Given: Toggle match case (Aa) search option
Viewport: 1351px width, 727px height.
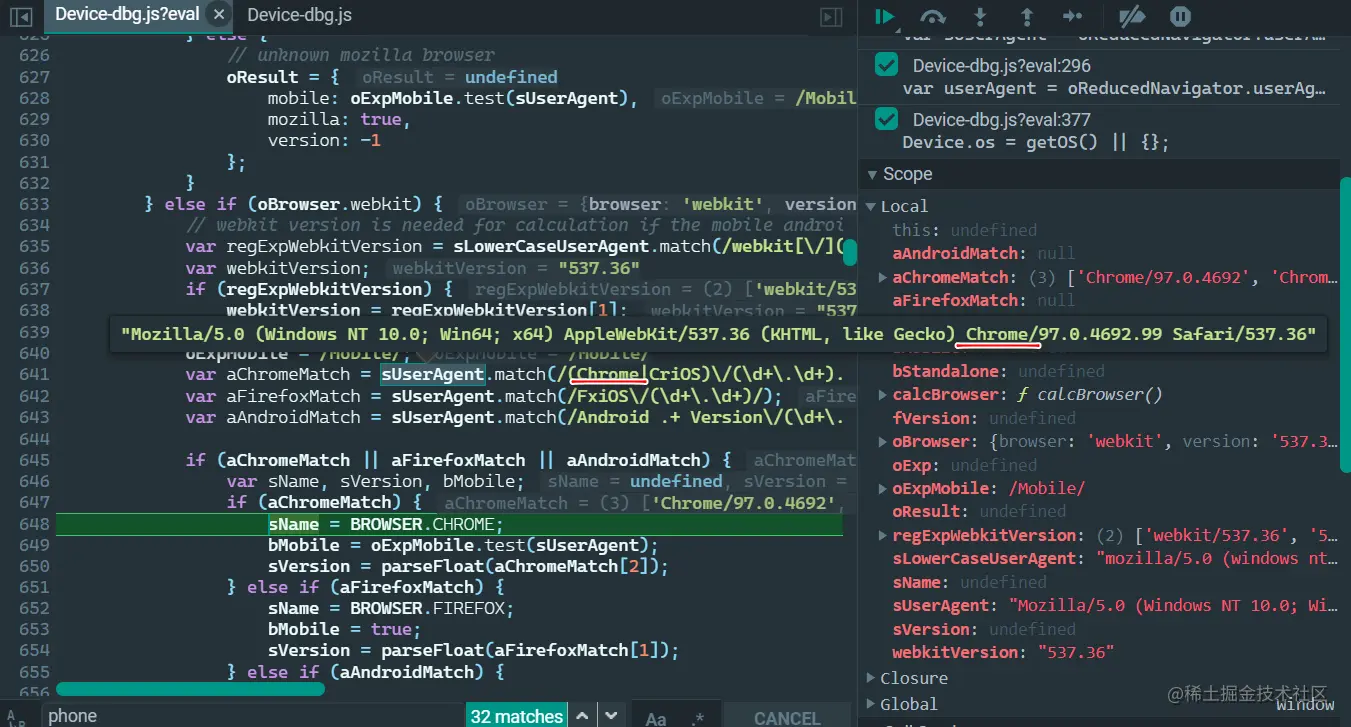Looking at the screenshot, I should click(656, 717).
